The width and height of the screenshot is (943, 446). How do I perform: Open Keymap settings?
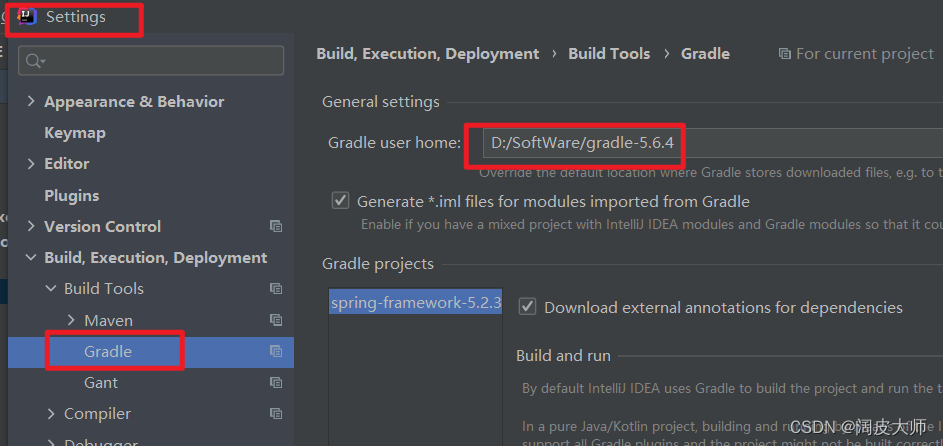(75, 133)
